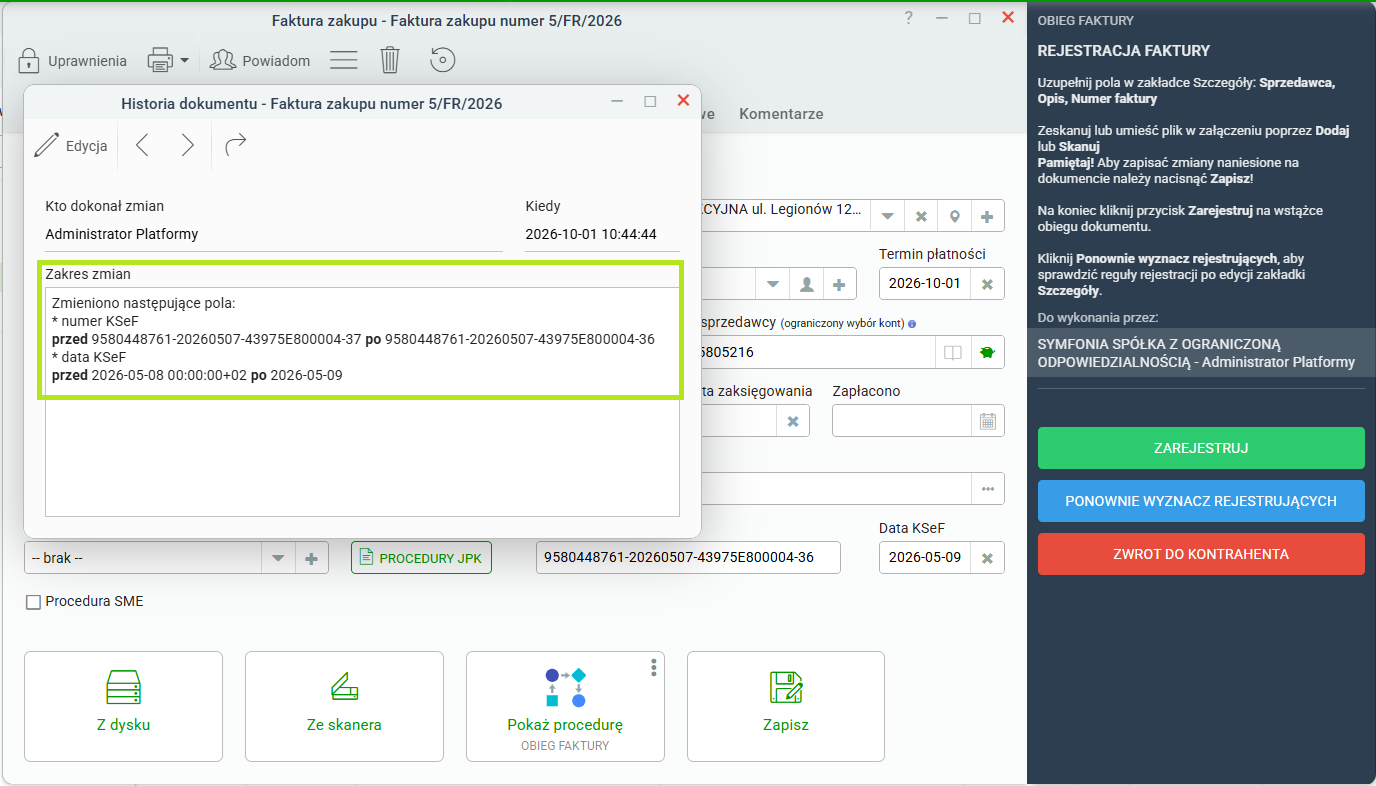This screenshot has width=1376, height=786.
Task: Click the trash delete icon
Action: [x=390, y=60]
